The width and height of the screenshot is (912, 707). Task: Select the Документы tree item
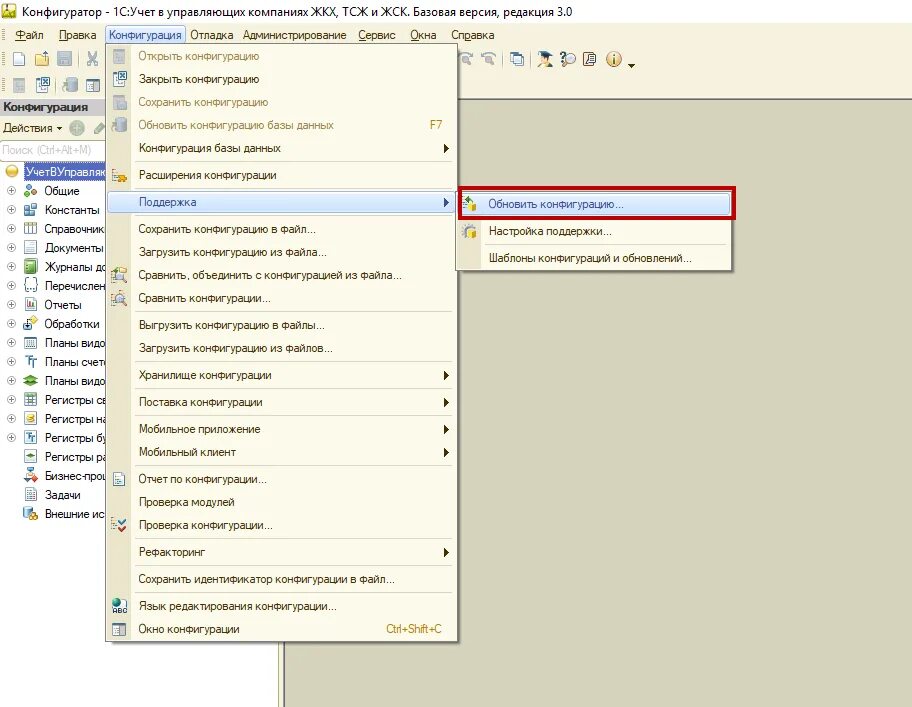point(73,248)
